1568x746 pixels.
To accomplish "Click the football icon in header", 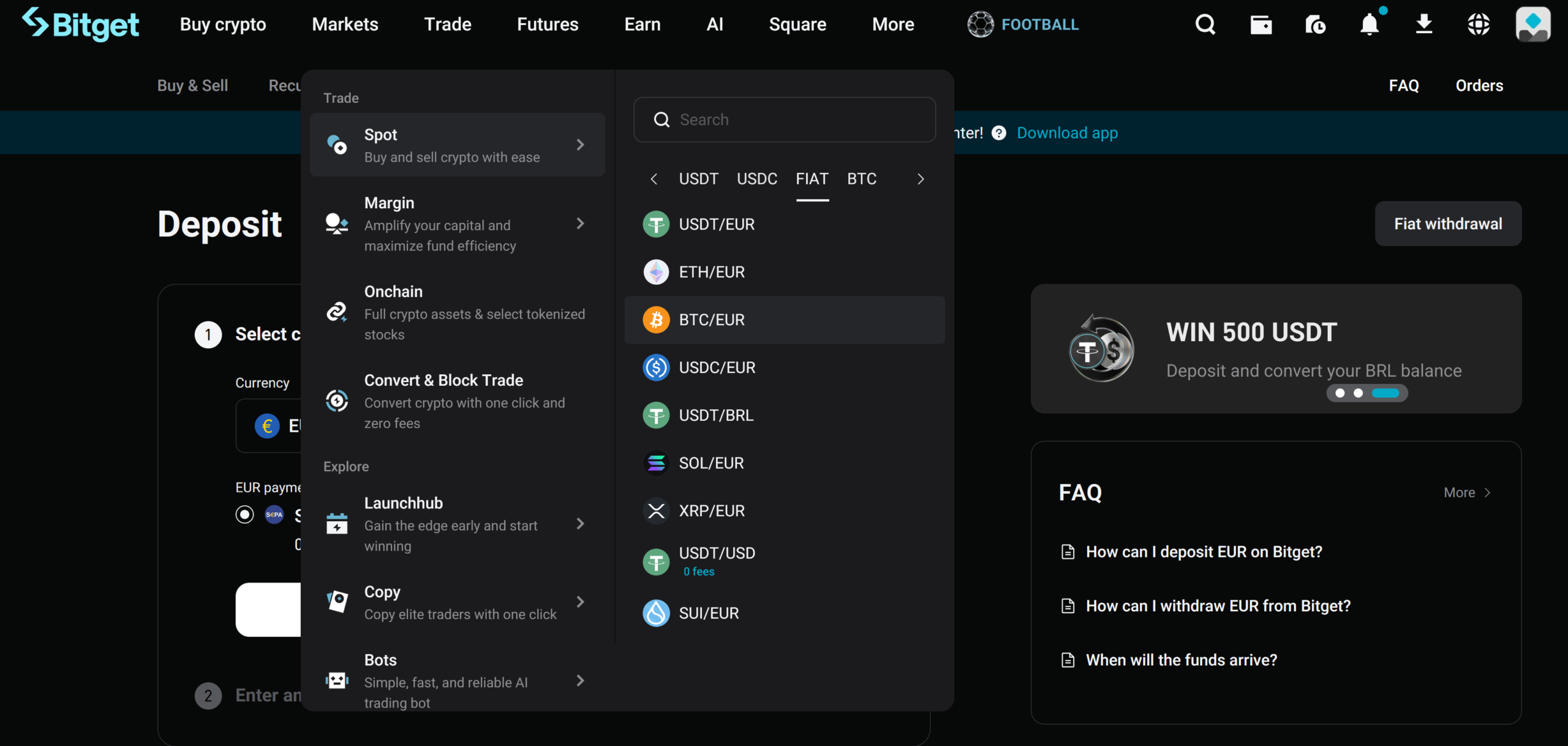I will coord(980,24).
